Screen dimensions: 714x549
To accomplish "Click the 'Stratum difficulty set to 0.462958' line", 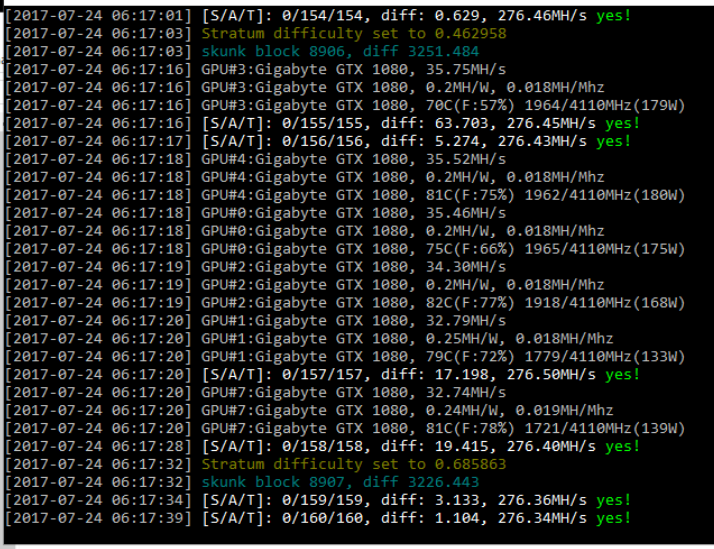I will tap(255, 34).
